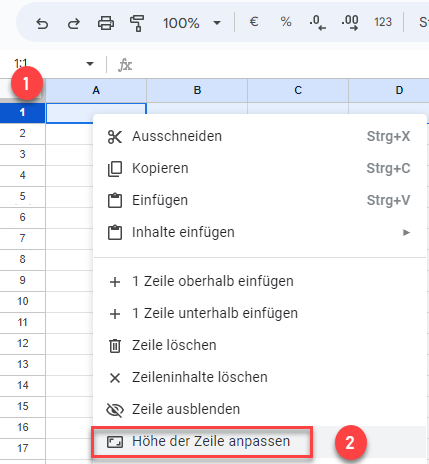429x464 pixels.
Task: Expand the name box dropdown arrow
Action: [90, 64]
